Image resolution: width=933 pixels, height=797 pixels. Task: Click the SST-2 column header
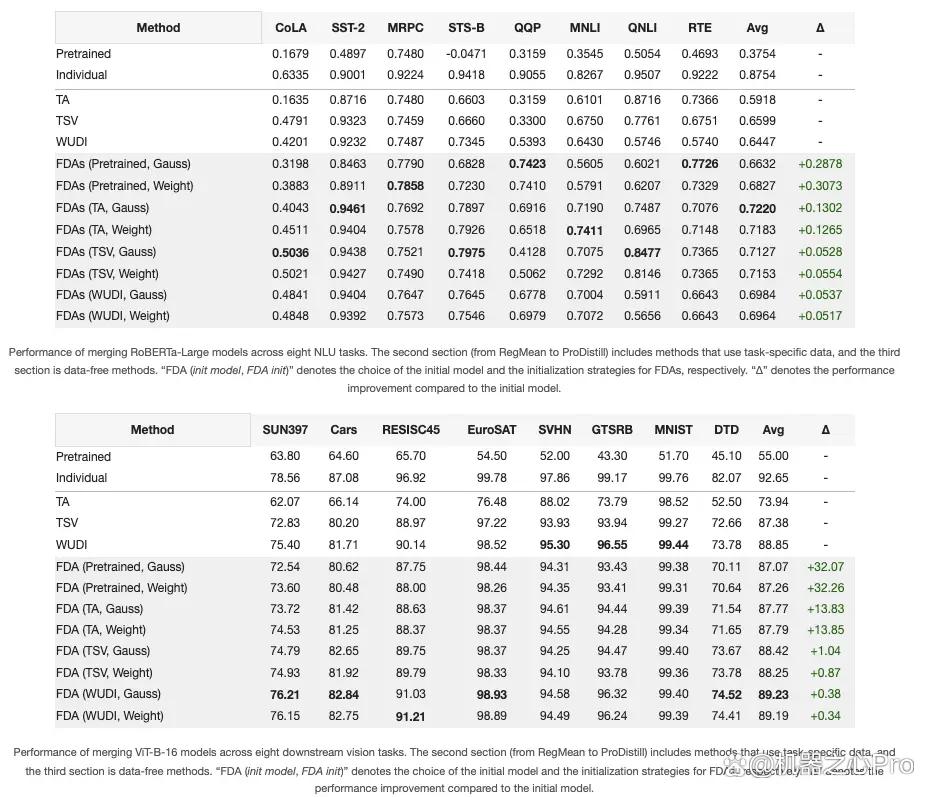(348, 28)
